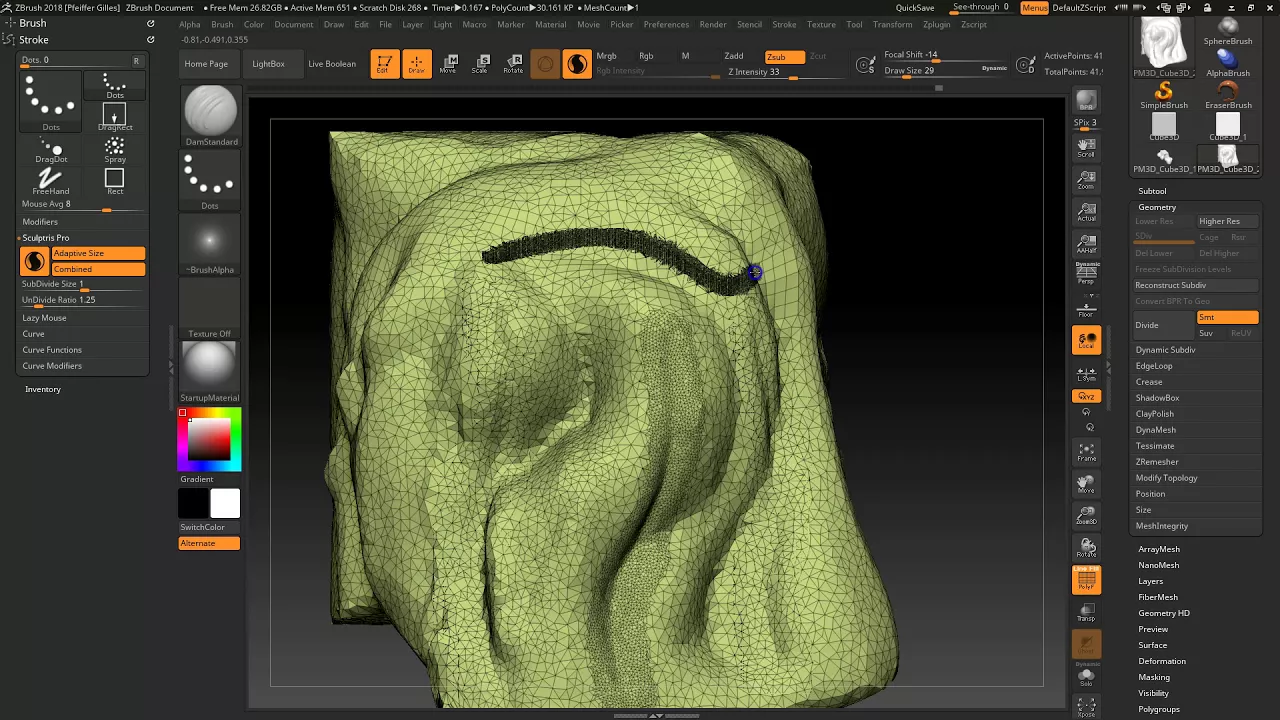The width and height of the screenshot is (1280, 720).
Task: Click the right-shelf Move view icon
Action: coord(1086,484)
